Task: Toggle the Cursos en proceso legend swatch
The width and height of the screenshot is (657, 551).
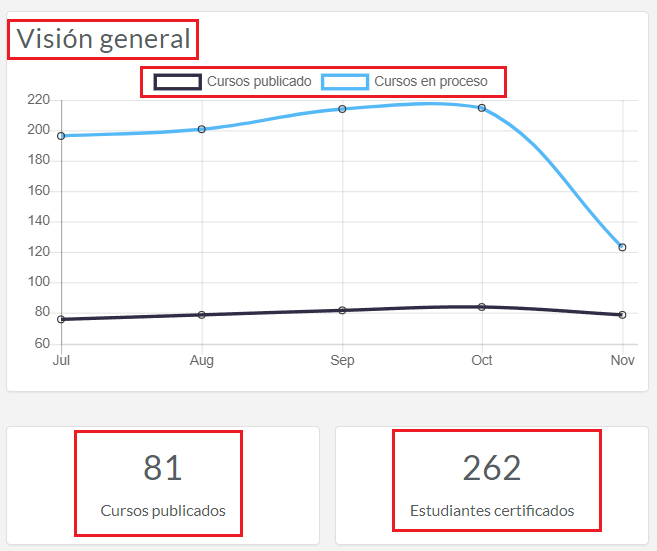Action: 345,82
